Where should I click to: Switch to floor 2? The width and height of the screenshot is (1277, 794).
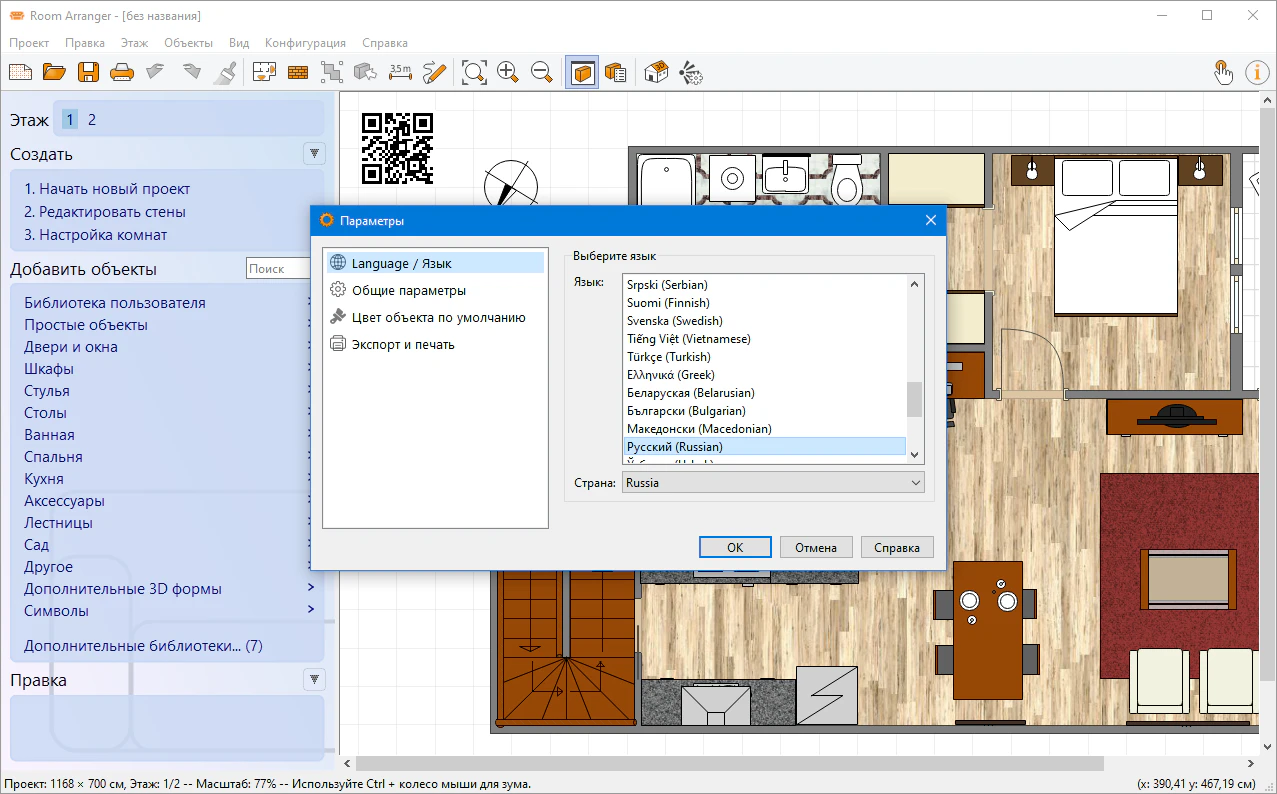[x=92, y=120]
